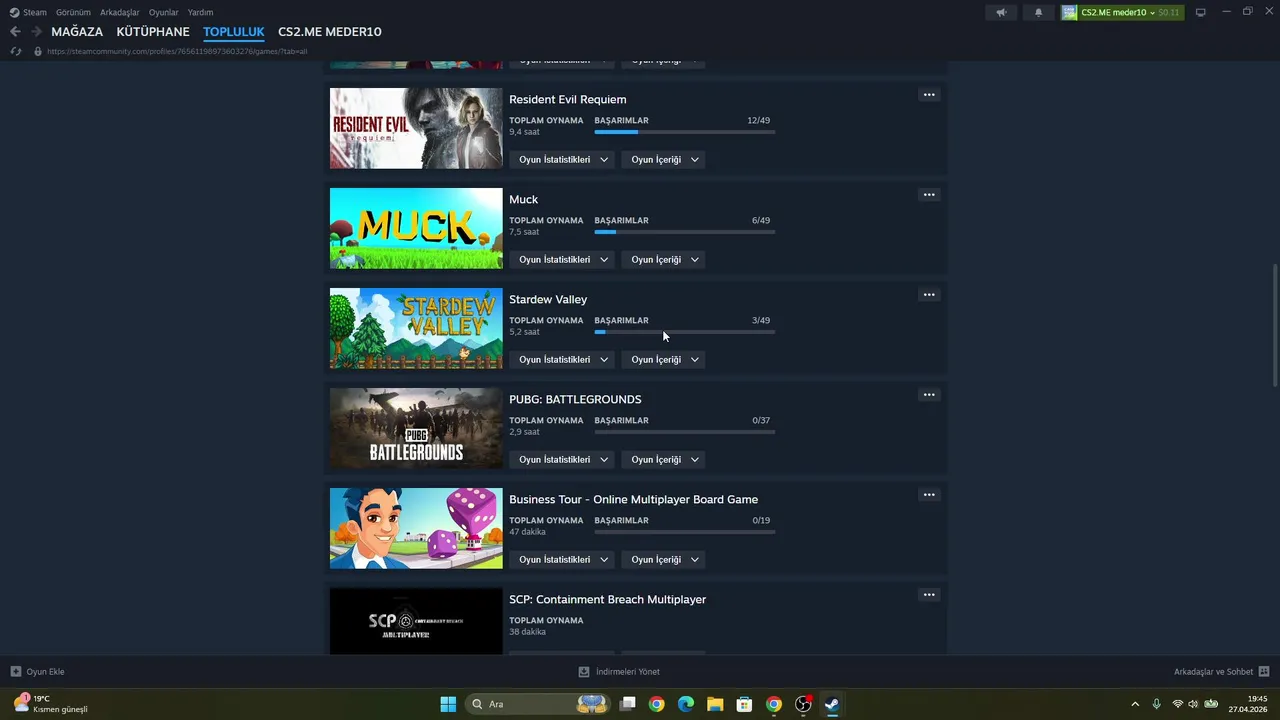The height and width of the screenshot is (720, 1280).
Task: Click the PUBG: BATTLEGROUNDS cover thumbnail
Action: coord(416,428)
